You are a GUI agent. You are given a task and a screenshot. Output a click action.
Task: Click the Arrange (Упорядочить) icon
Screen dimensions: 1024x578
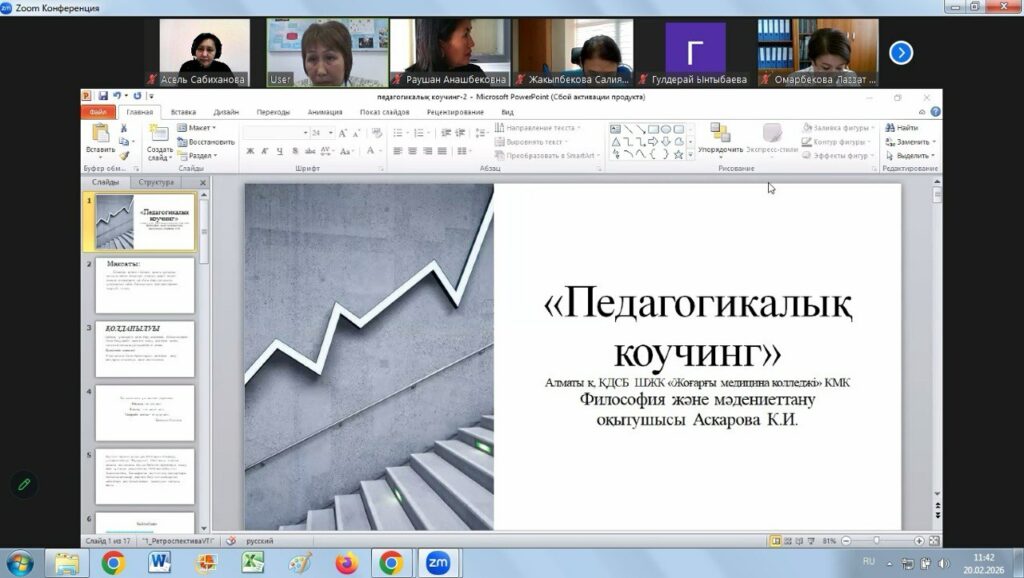(x=720, y=133)
